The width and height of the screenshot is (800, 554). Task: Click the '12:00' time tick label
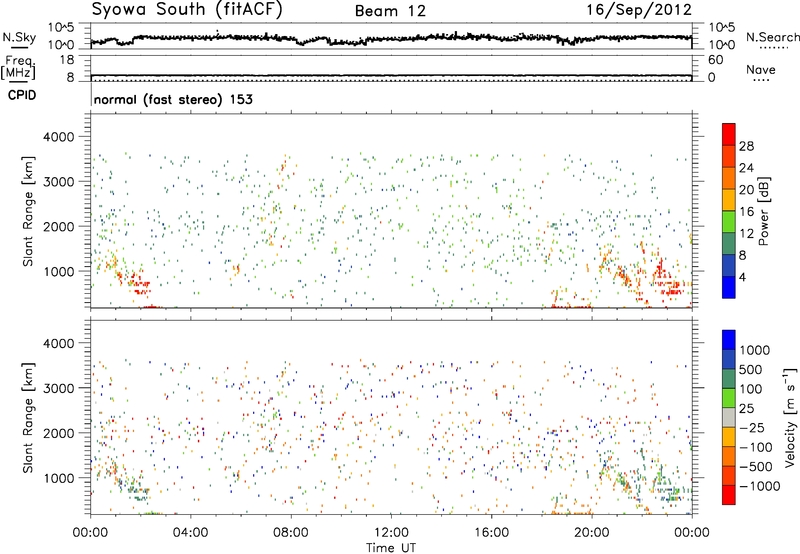pyautogui.click(x=391, y=533)
